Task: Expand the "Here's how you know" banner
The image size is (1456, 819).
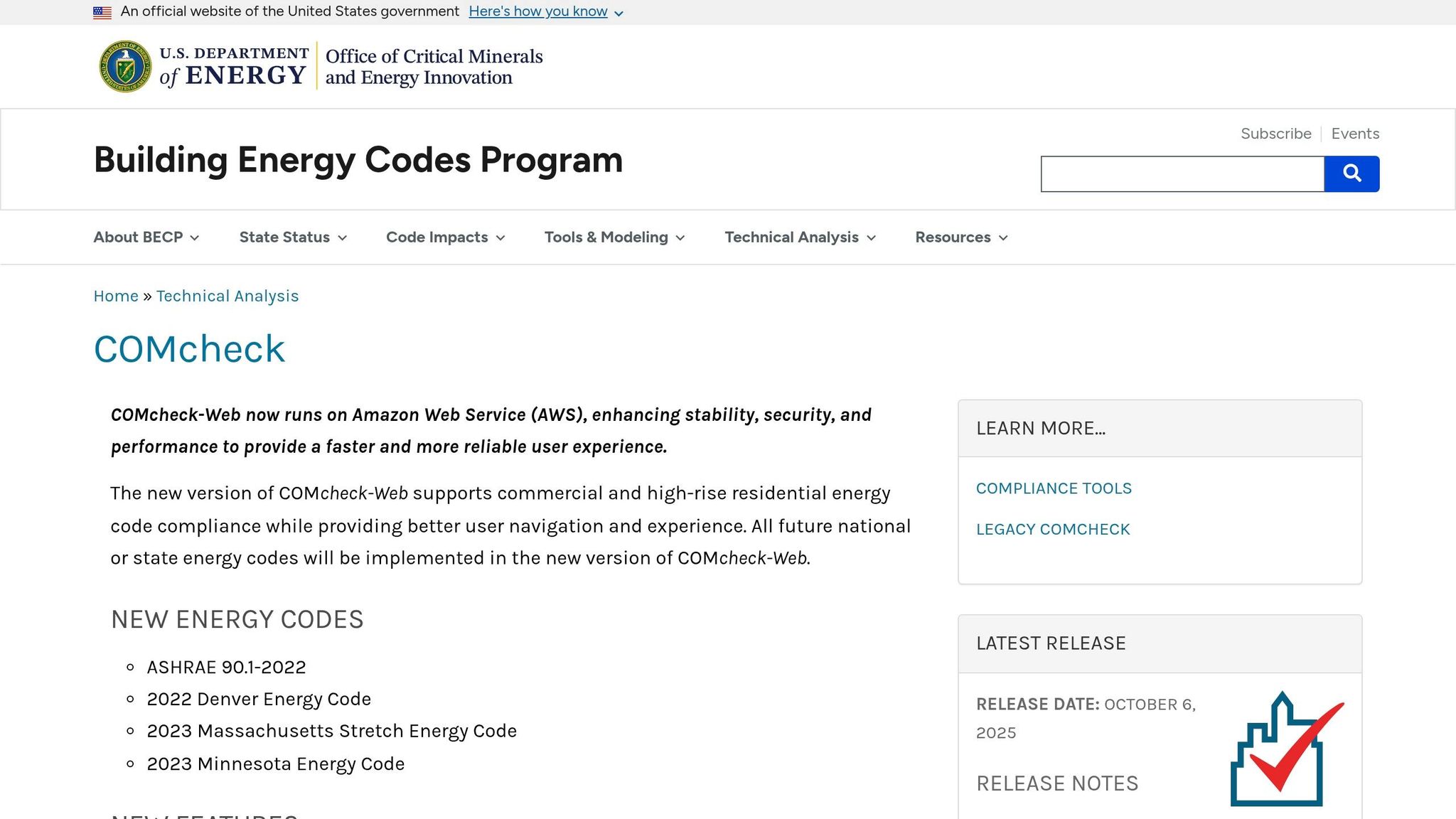Action: pyautogui.click(x=545, y=12)
